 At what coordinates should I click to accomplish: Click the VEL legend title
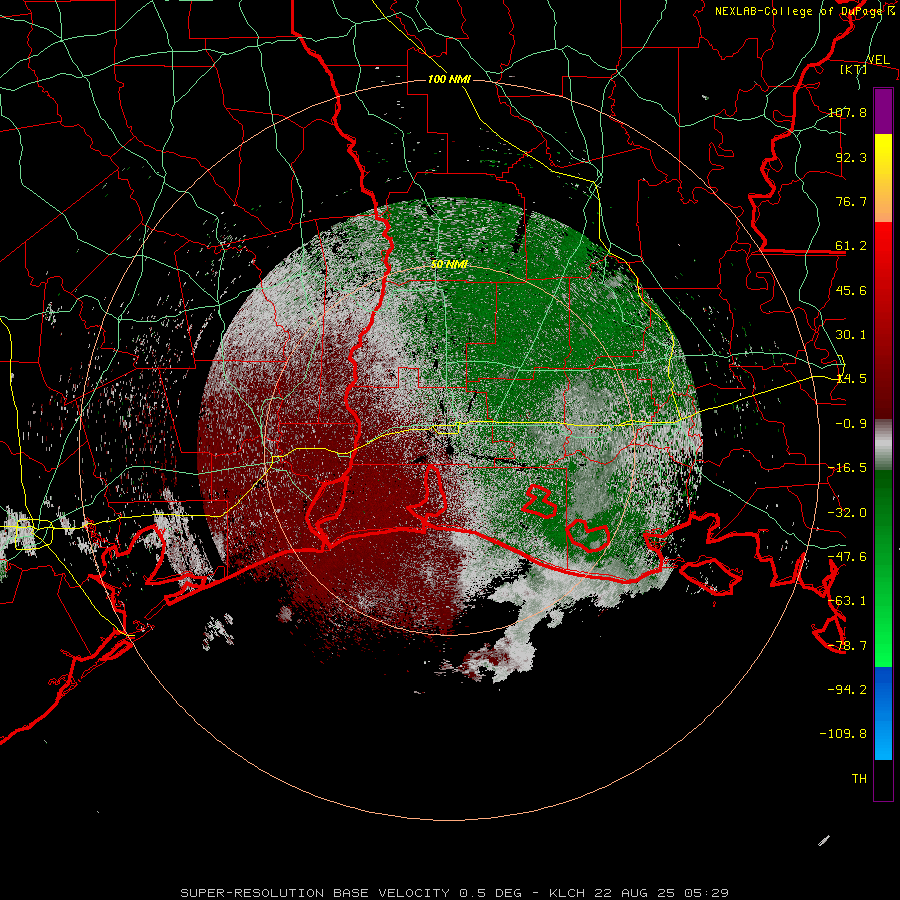coord(878,60)
